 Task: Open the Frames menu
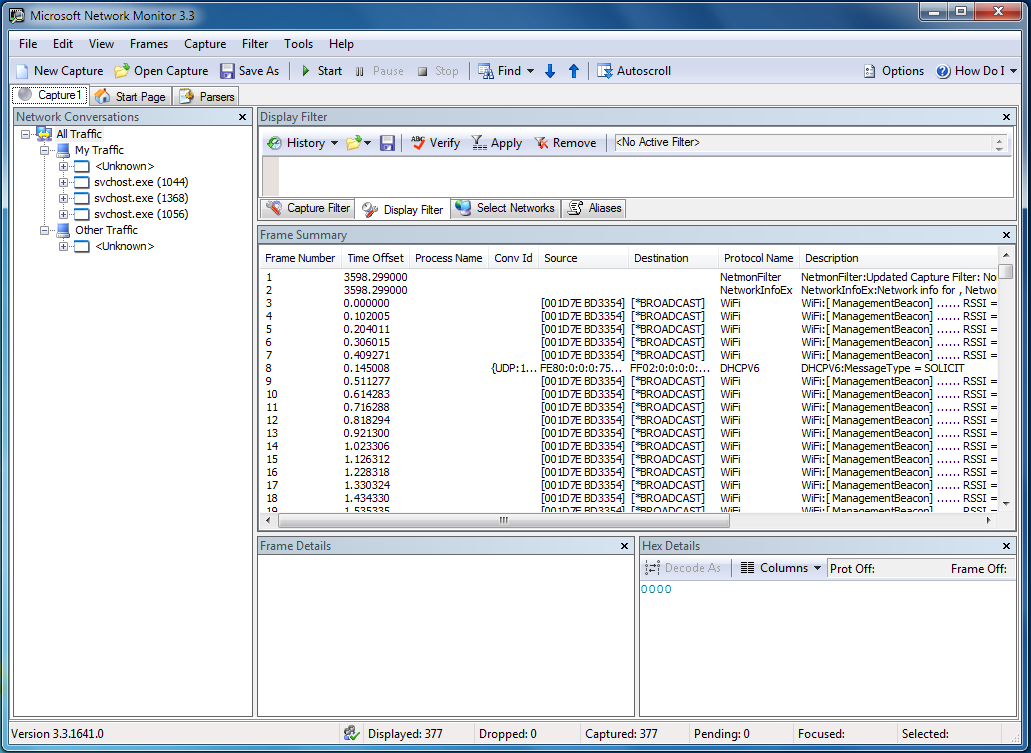pyautogui.click(x=149, y=44)
